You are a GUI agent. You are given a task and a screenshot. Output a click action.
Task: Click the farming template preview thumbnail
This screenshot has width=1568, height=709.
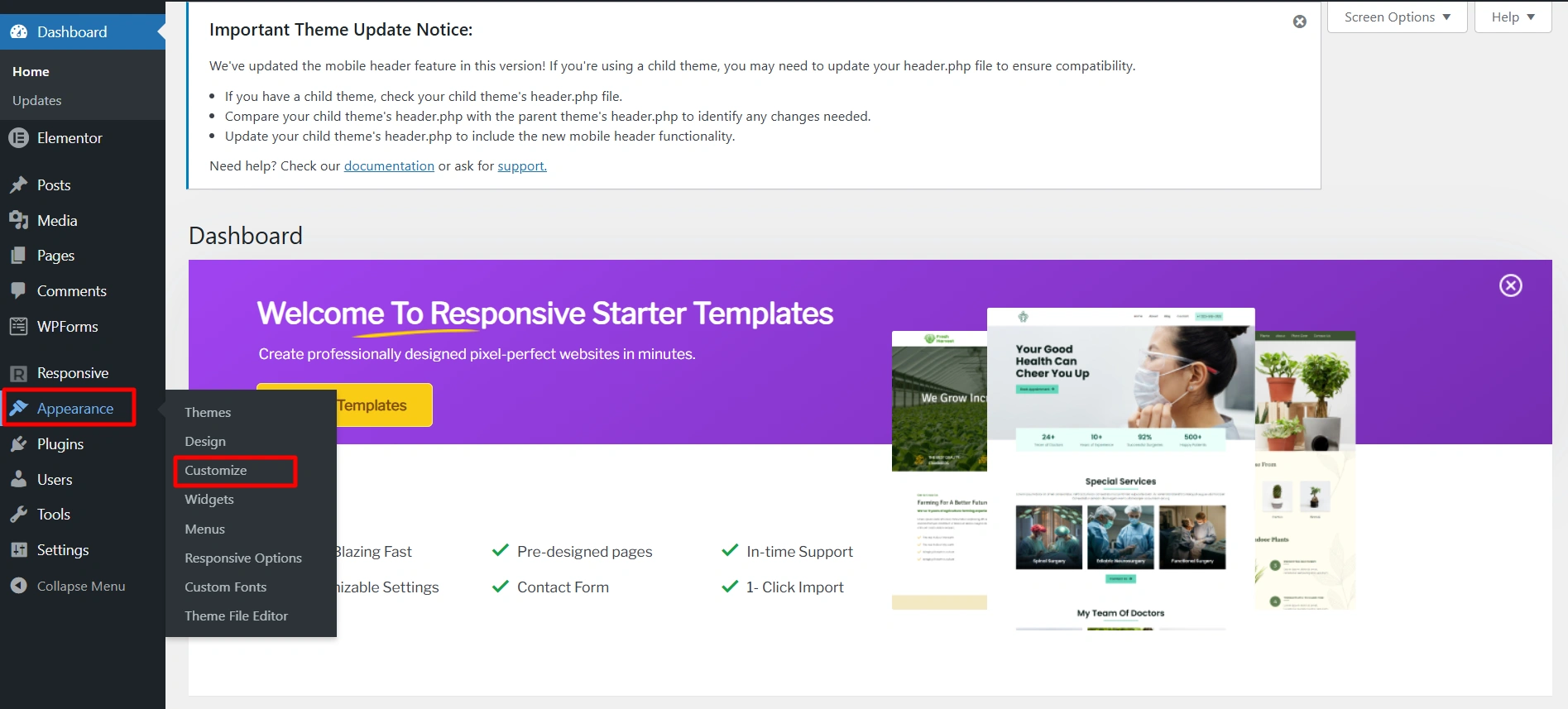click(x=939, y=470)
